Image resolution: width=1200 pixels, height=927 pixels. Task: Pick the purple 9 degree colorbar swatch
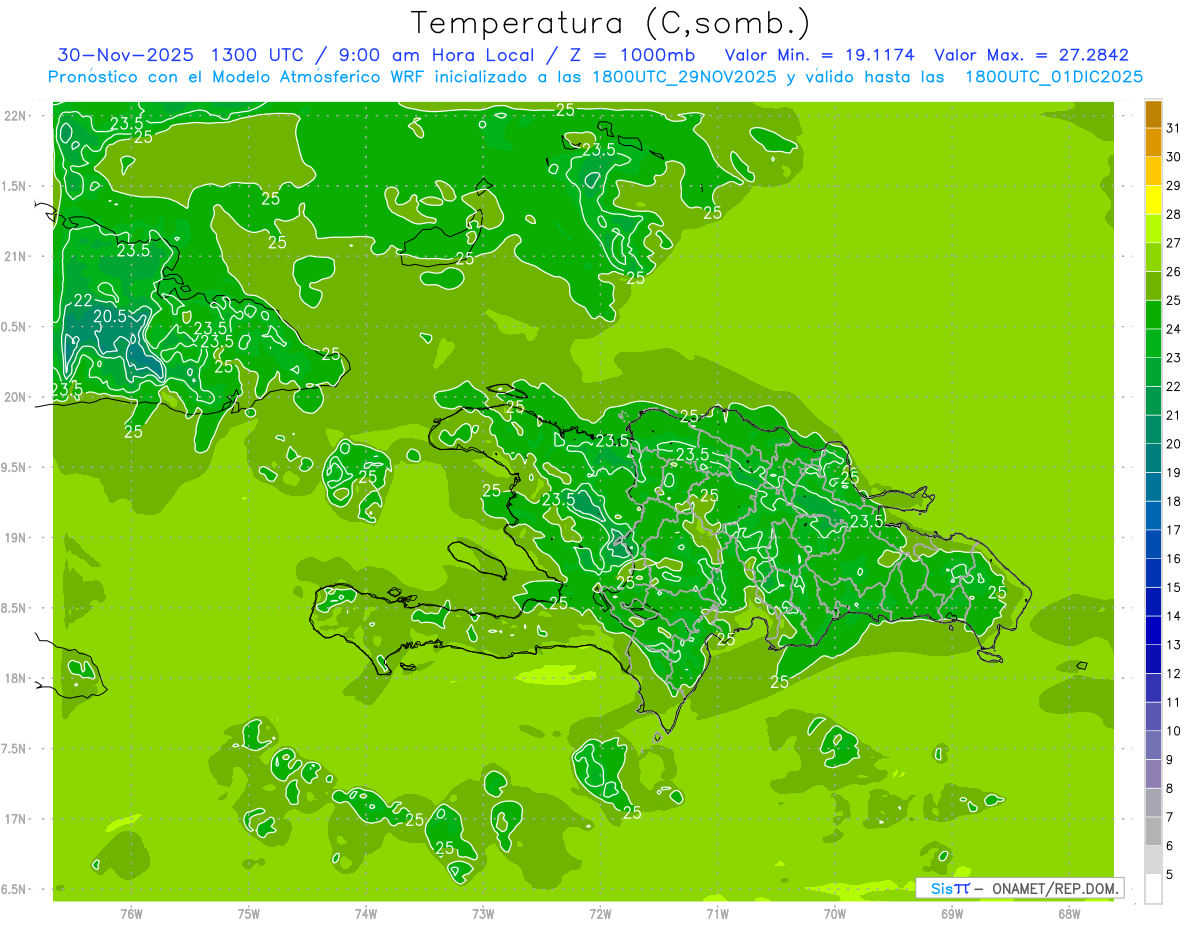pos(1153,746)
